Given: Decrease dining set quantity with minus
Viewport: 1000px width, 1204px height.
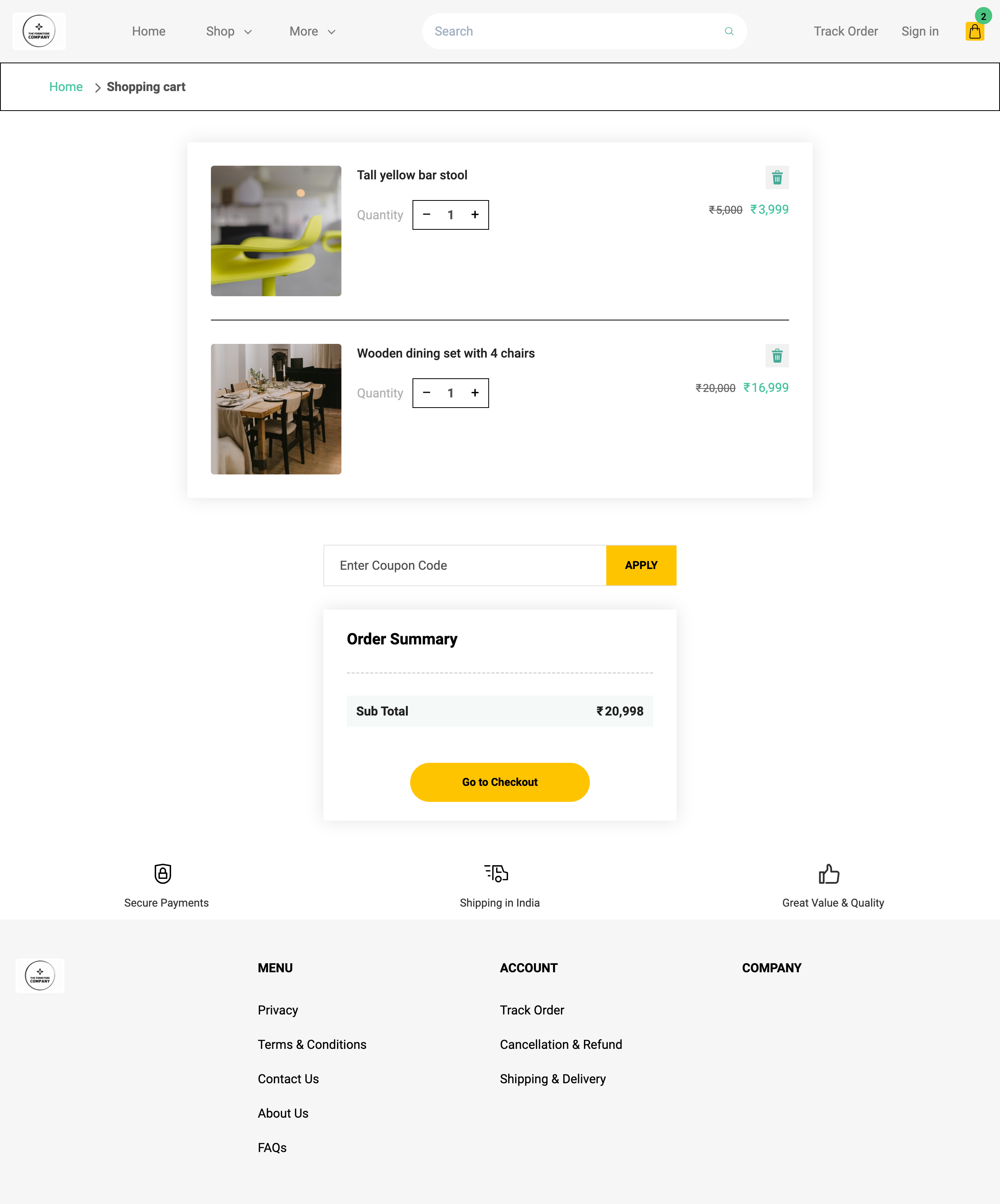Looking at the screenshot, I should 426,393.
